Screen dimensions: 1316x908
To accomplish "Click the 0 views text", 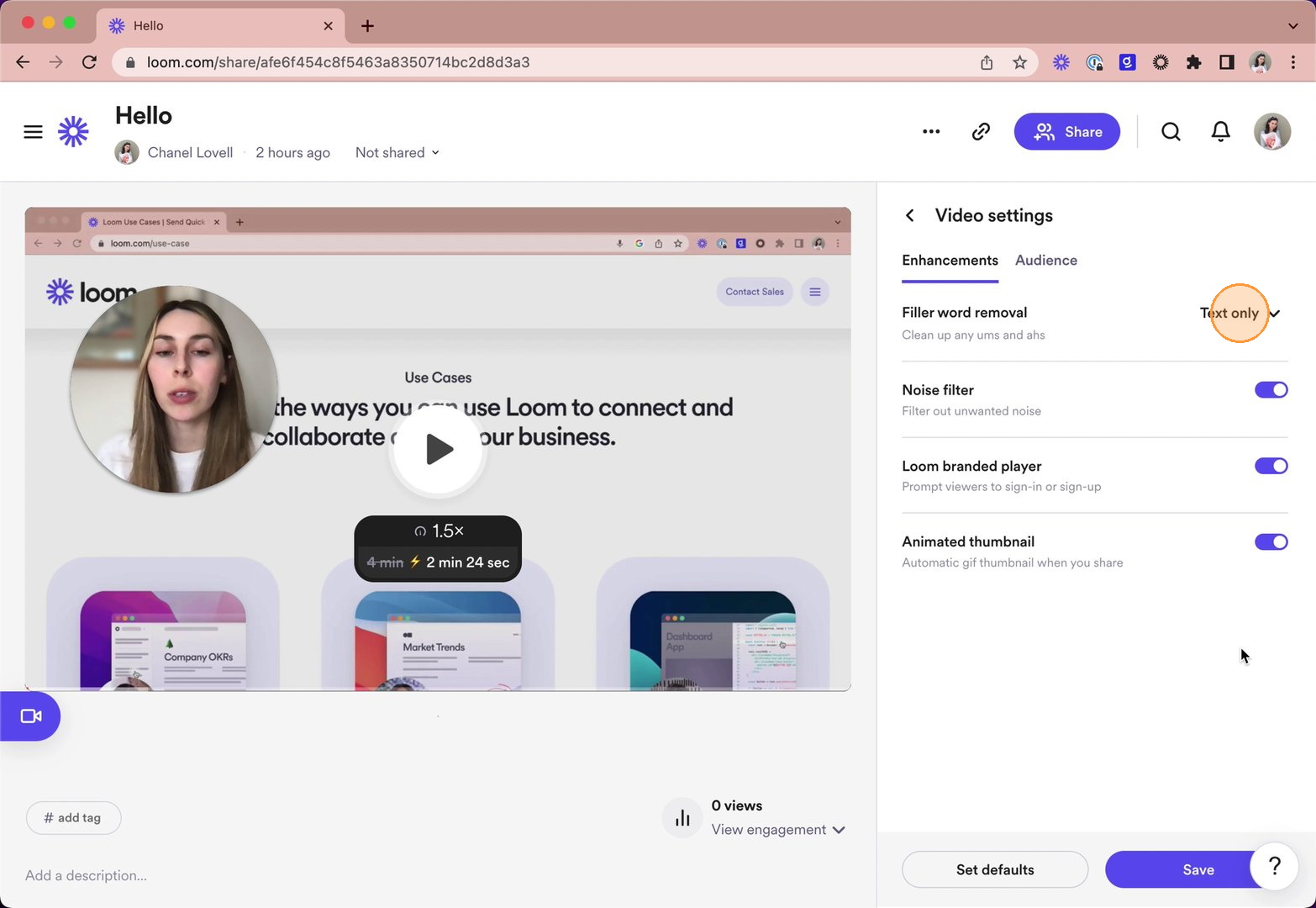I will (x=737, y=805).
